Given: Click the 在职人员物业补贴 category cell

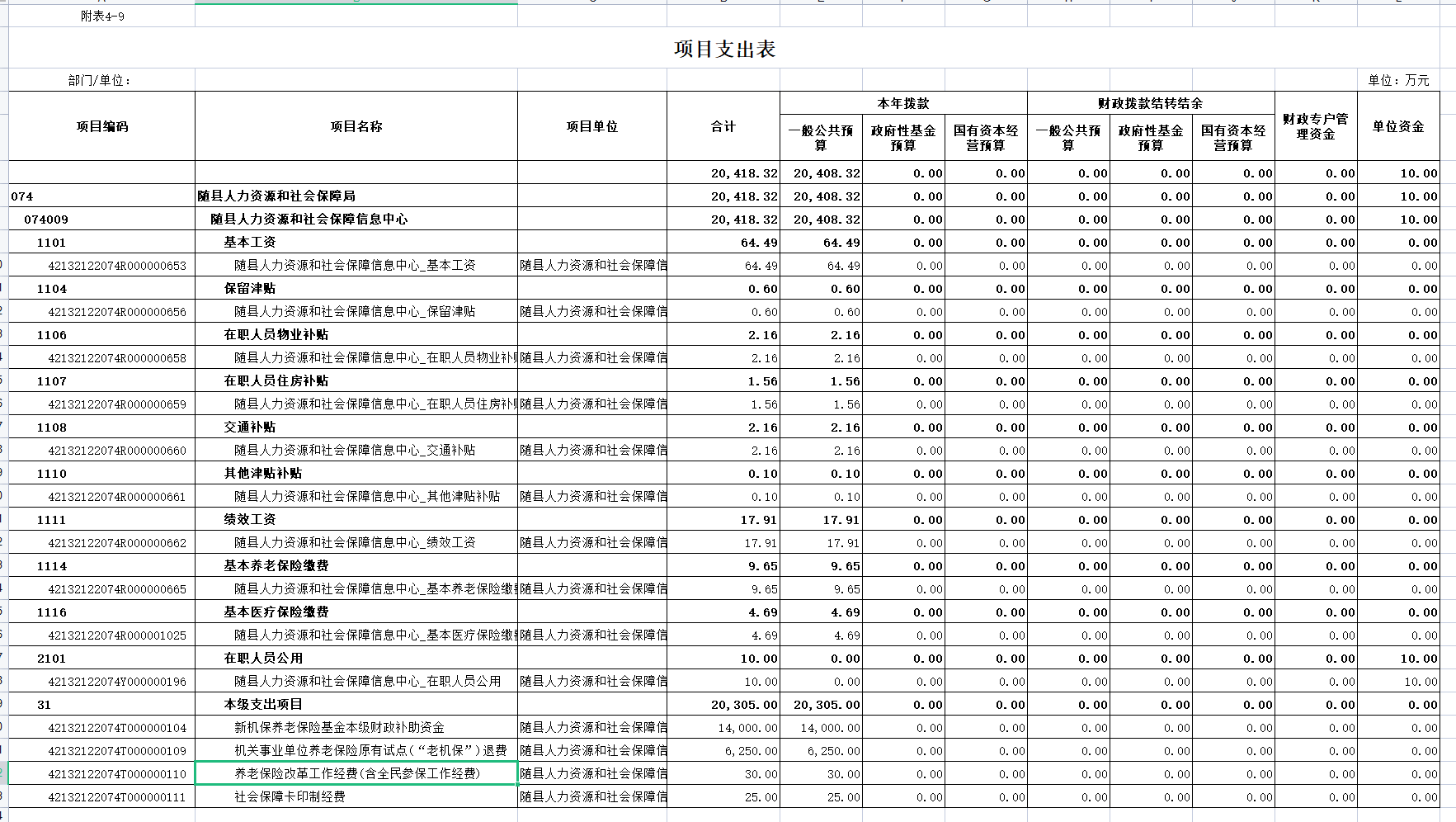Looking at the screenshot, I should [356, 335].
